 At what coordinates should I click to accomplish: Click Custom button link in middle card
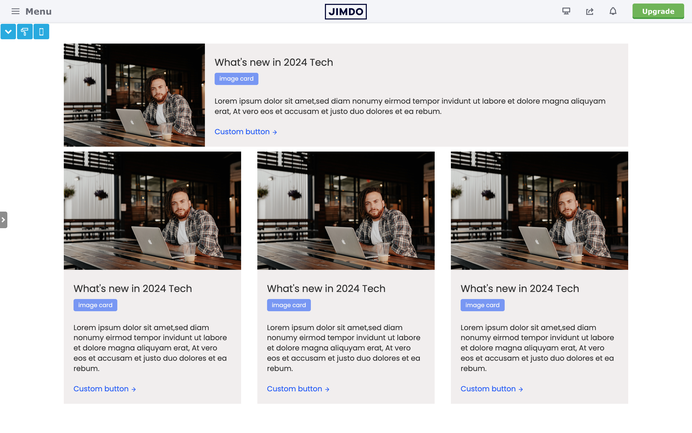[x=298, y=389]
